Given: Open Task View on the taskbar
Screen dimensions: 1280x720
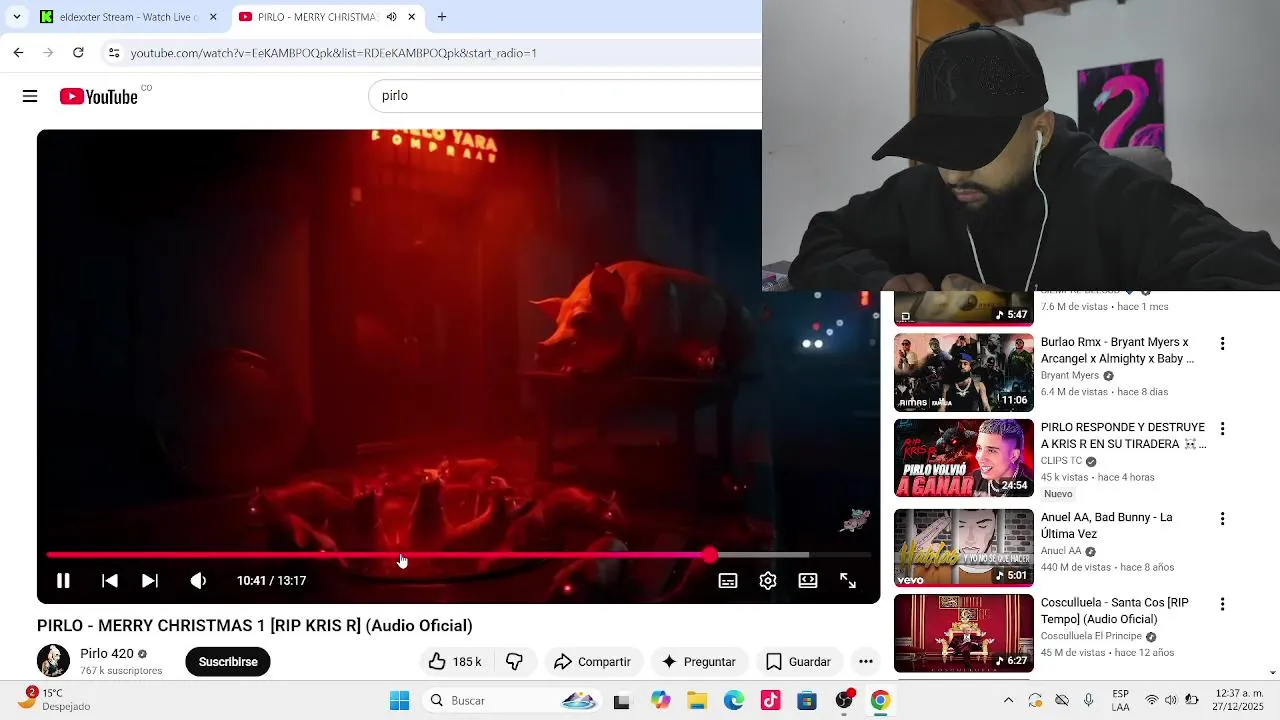Looking at the screenshot, I should click(622, 701).
